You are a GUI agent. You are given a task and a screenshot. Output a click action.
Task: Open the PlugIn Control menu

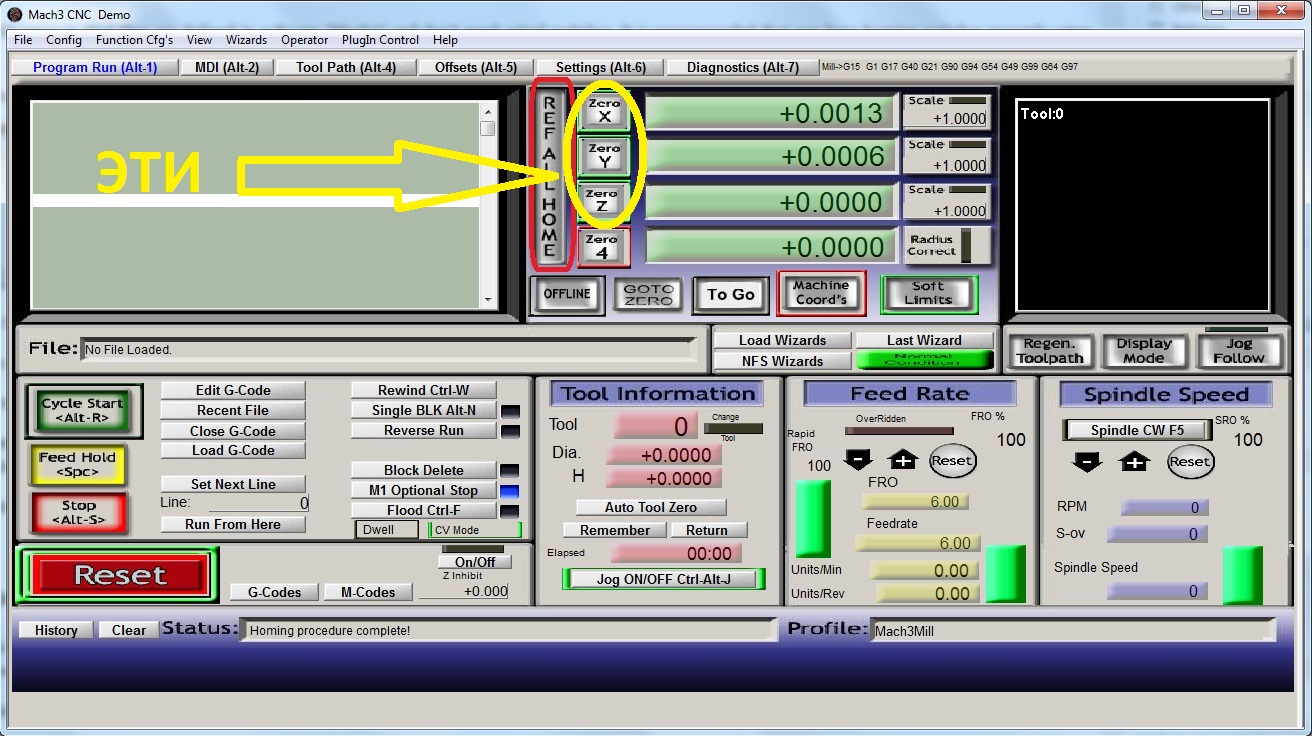(380, 40)
